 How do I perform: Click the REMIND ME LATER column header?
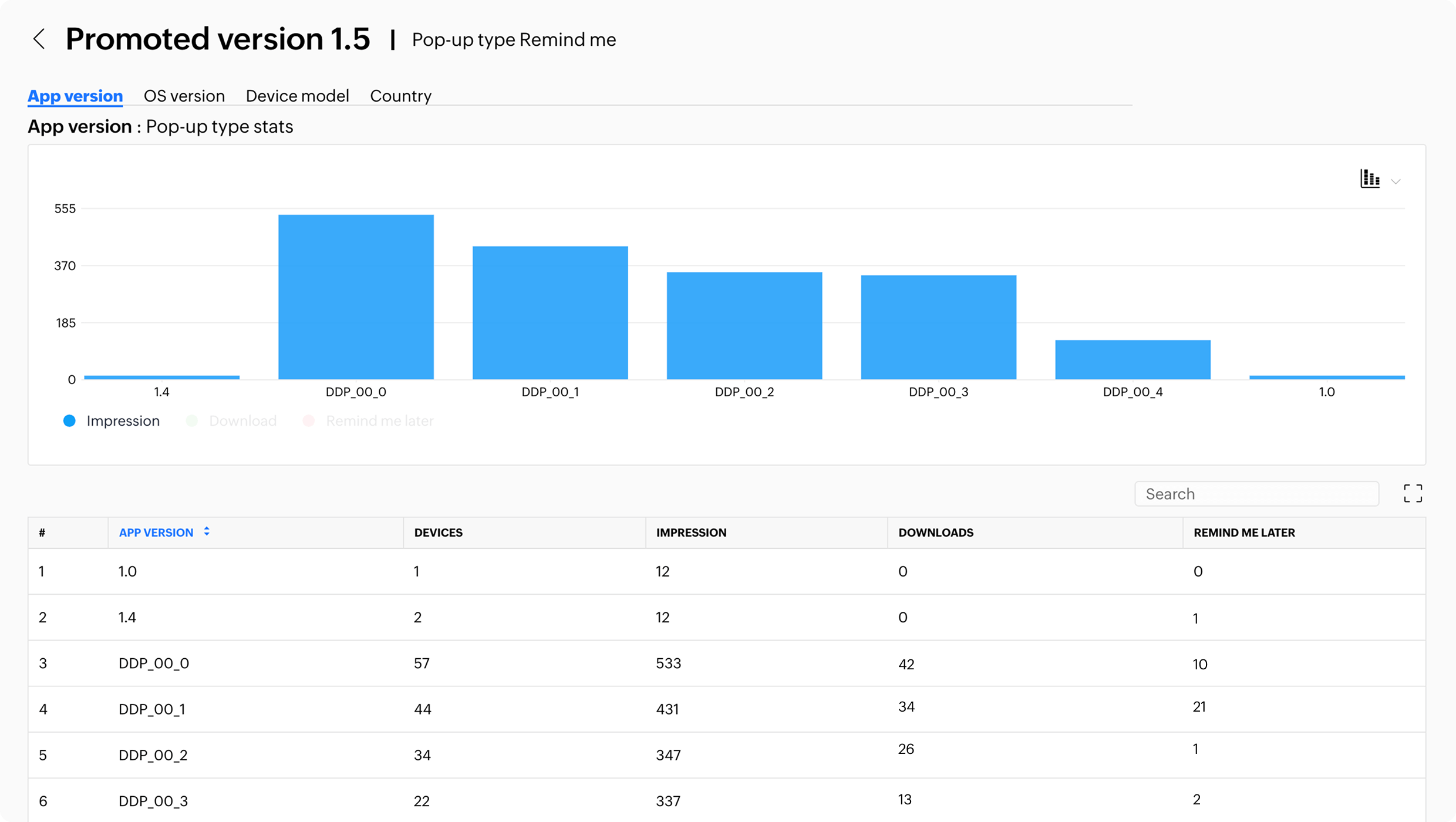1245,532
